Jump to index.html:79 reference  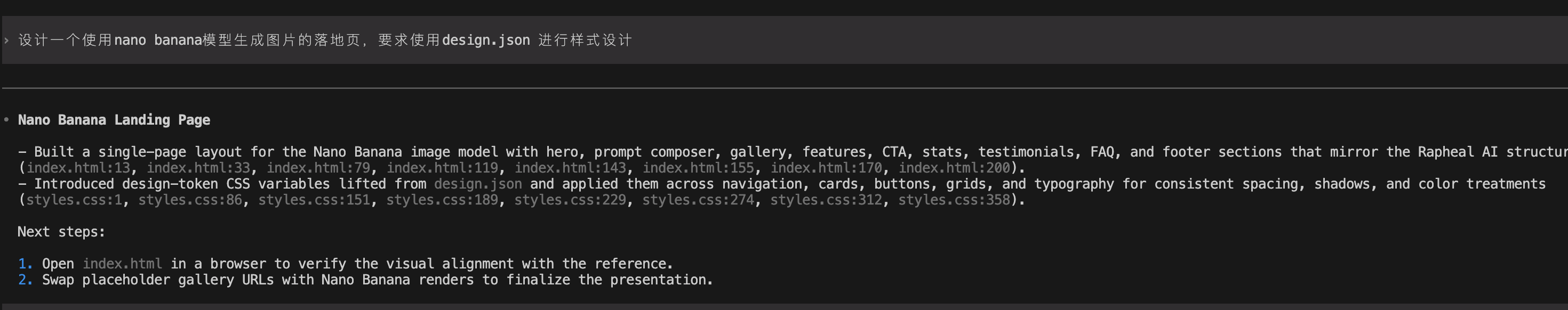pyautogui.click(x=318, y=168)
